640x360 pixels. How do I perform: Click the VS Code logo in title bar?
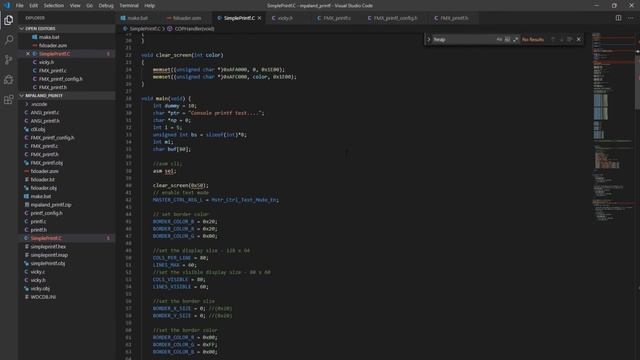coord(7,6)
